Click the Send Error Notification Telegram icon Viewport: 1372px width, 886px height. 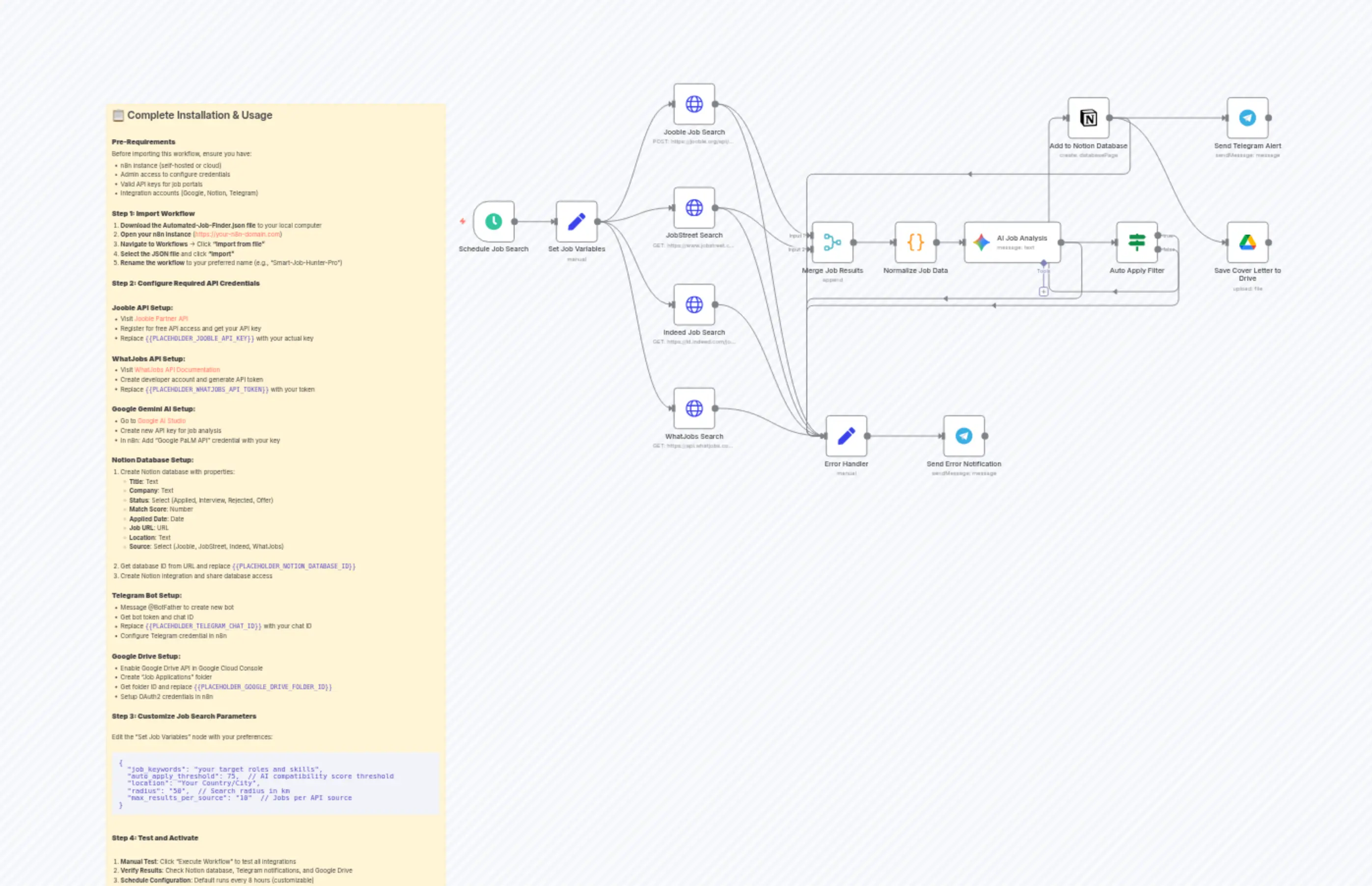tap(963, 435)
